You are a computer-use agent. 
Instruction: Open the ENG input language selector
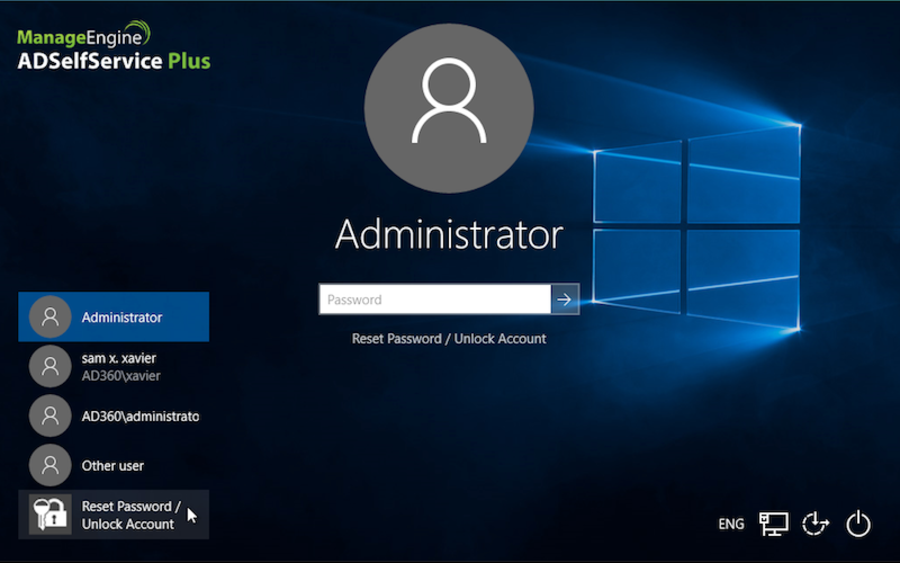[731, 524]
